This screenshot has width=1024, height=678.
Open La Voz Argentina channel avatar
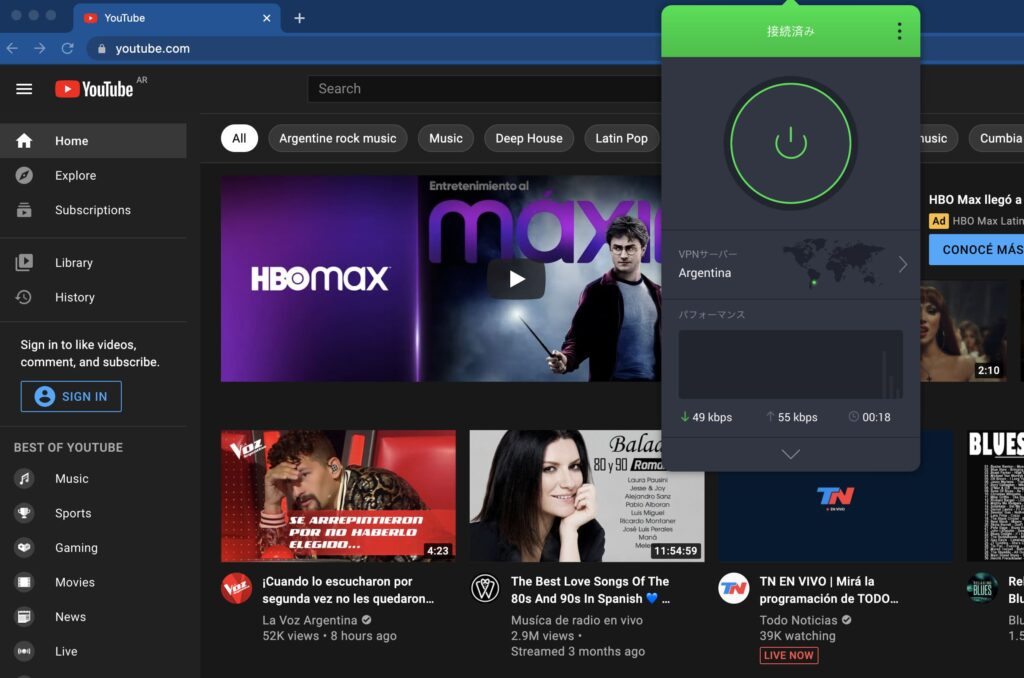coord(236,589)
